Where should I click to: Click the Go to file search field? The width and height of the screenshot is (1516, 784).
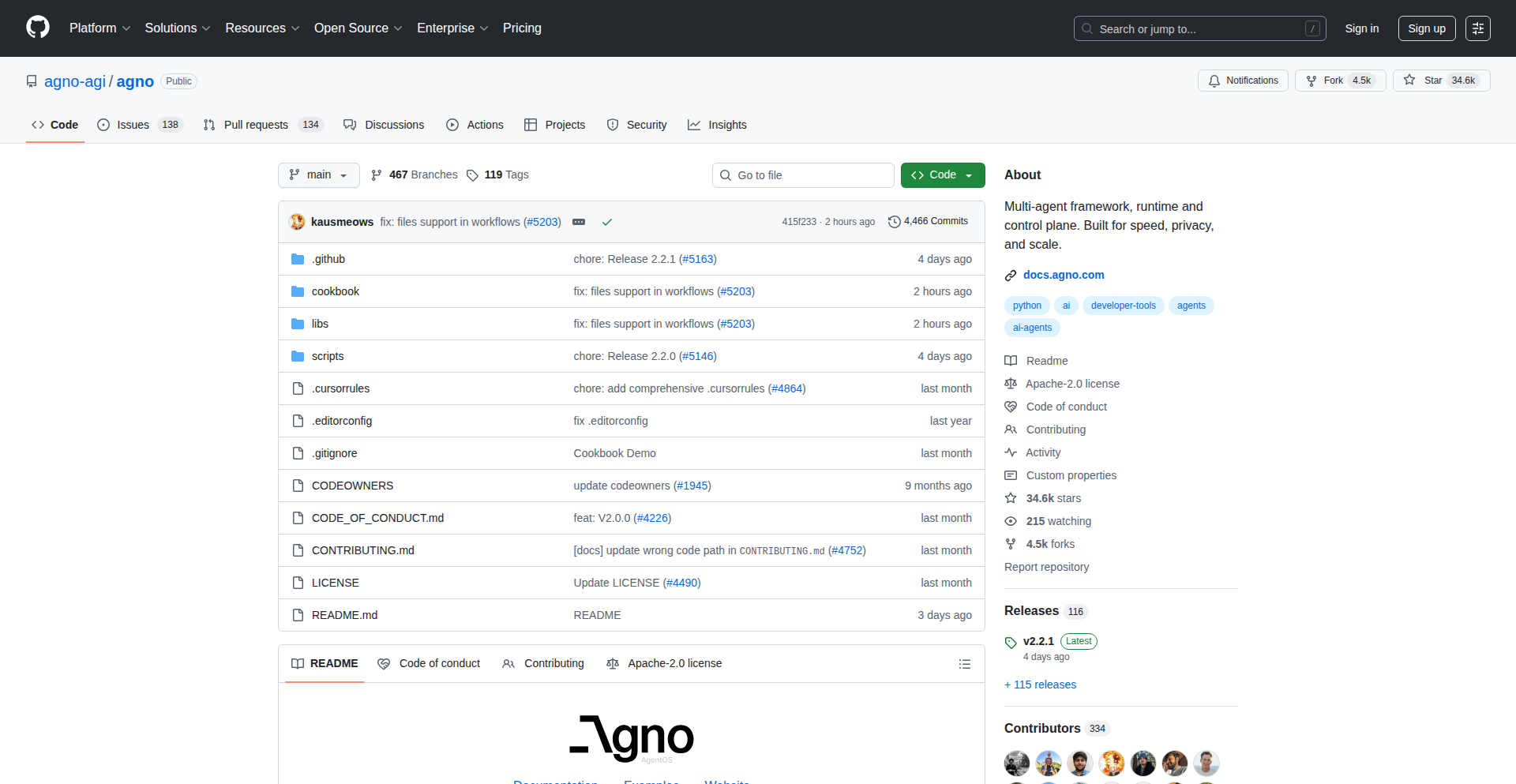pos(803,174)
